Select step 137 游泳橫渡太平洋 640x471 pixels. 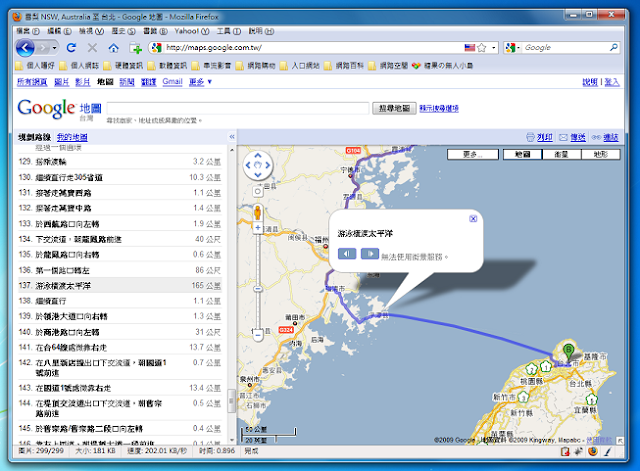(x=120, y=286)
